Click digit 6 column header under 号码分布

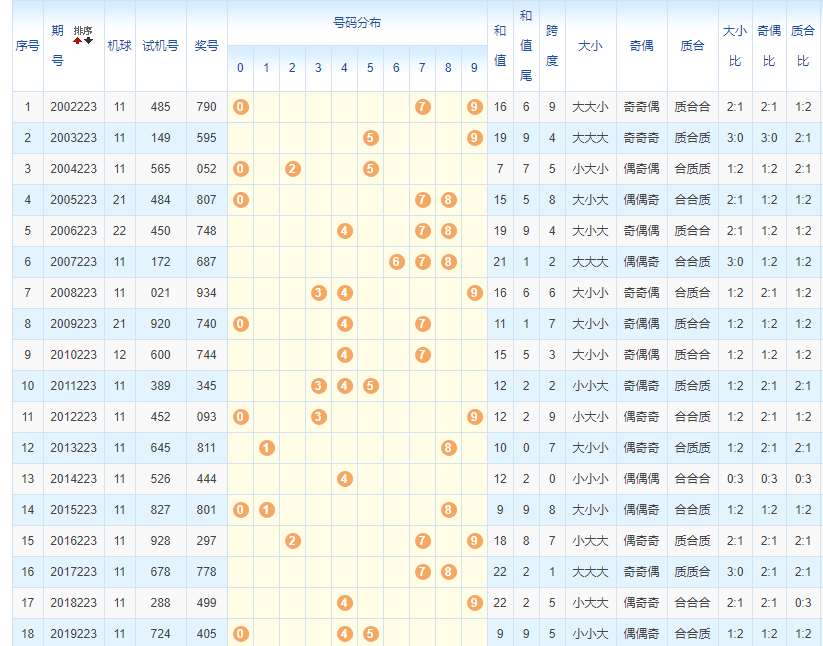pyautogui.click(x=396, y=68)
